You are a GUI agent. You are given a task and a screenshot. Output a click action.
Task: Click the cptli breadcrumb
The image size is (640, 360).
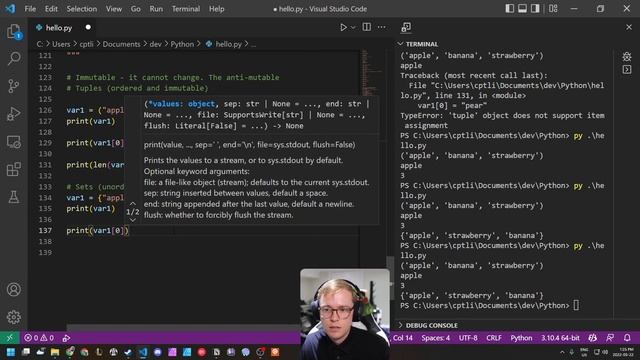coord(87,44)
